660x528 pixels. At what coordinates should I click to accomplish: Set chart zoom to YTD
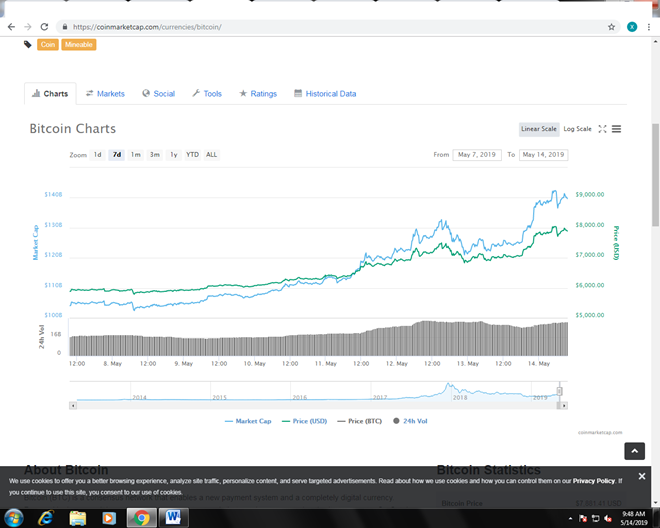pos(192,155)
